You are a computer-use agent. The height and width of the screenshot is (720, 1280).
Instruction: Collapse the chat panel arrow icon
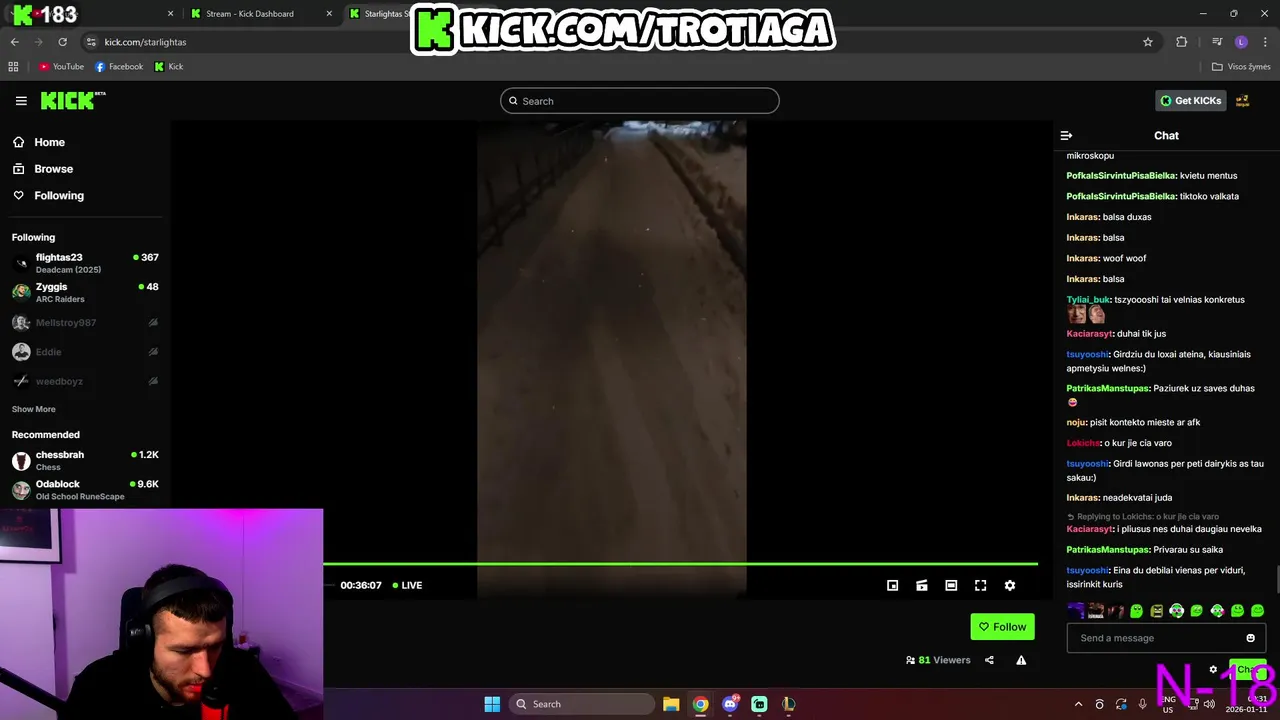(1066, 135)
